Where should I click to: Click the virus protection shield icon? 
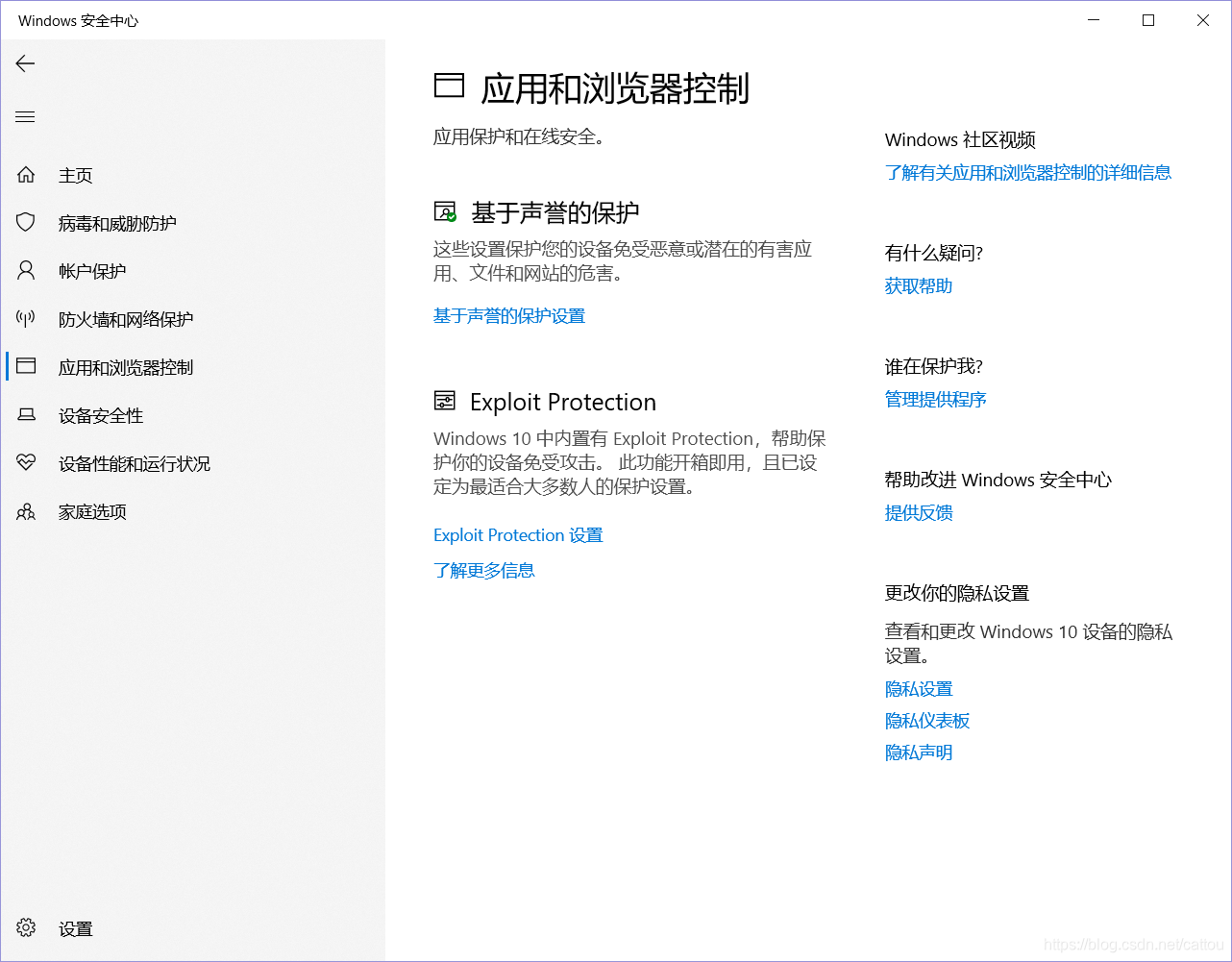26,223
